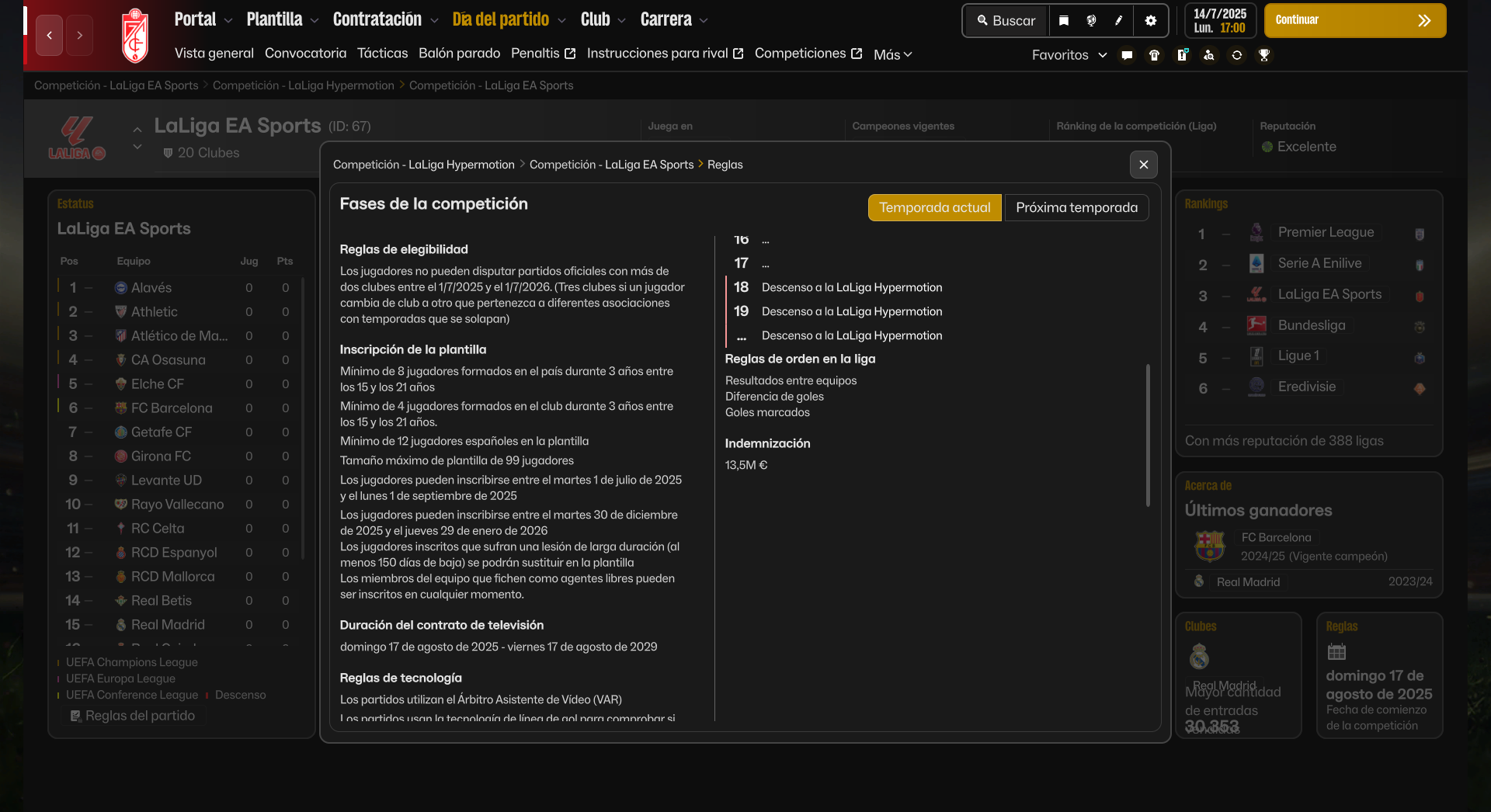The image size is (1491, 812).
Task: Open settings with the gear icon
Action: 1151,21
